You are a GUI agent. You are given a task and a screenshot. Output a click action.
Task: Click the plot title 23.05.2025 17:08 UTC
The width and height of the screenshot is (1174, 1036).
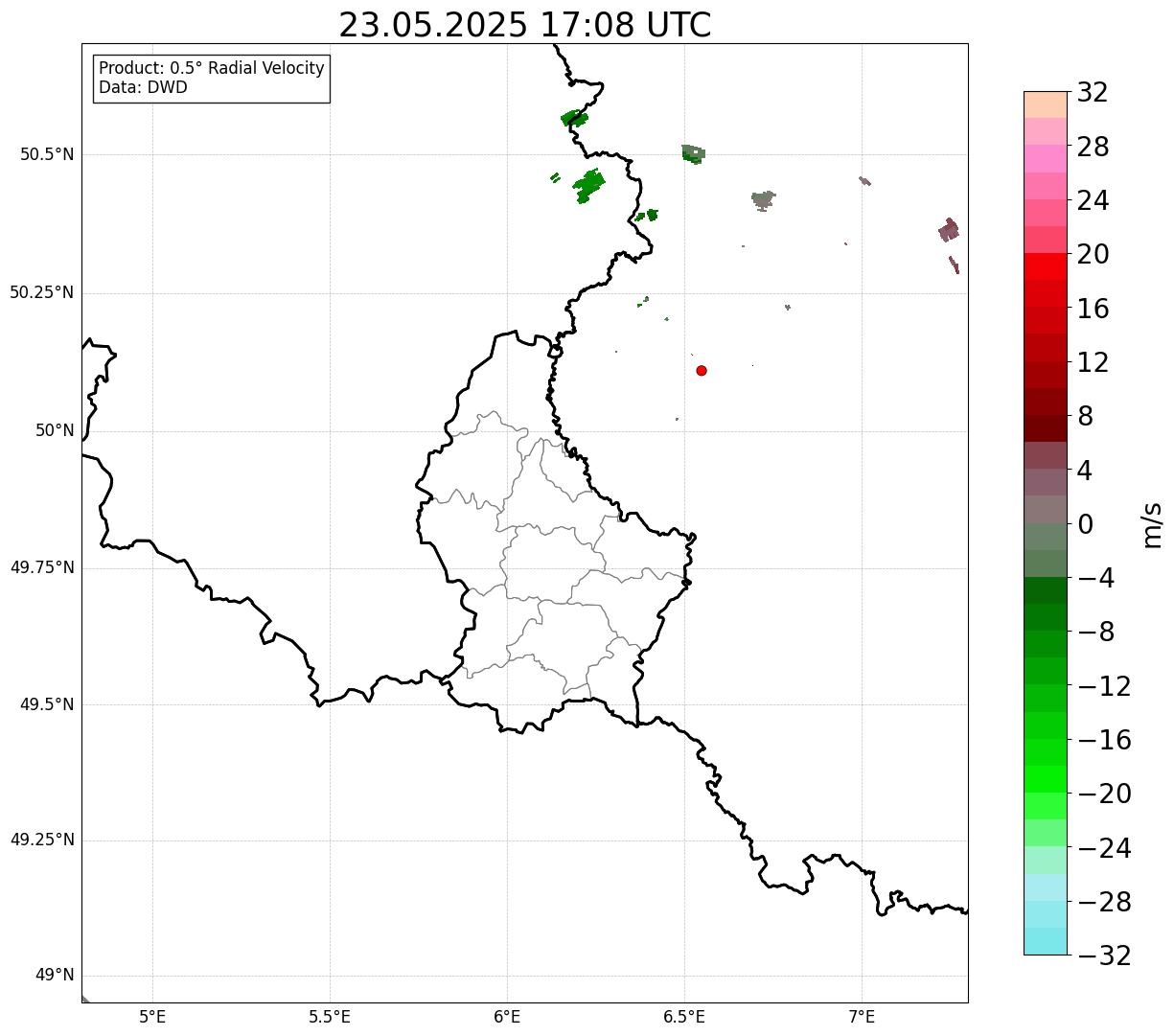(525, 25)
